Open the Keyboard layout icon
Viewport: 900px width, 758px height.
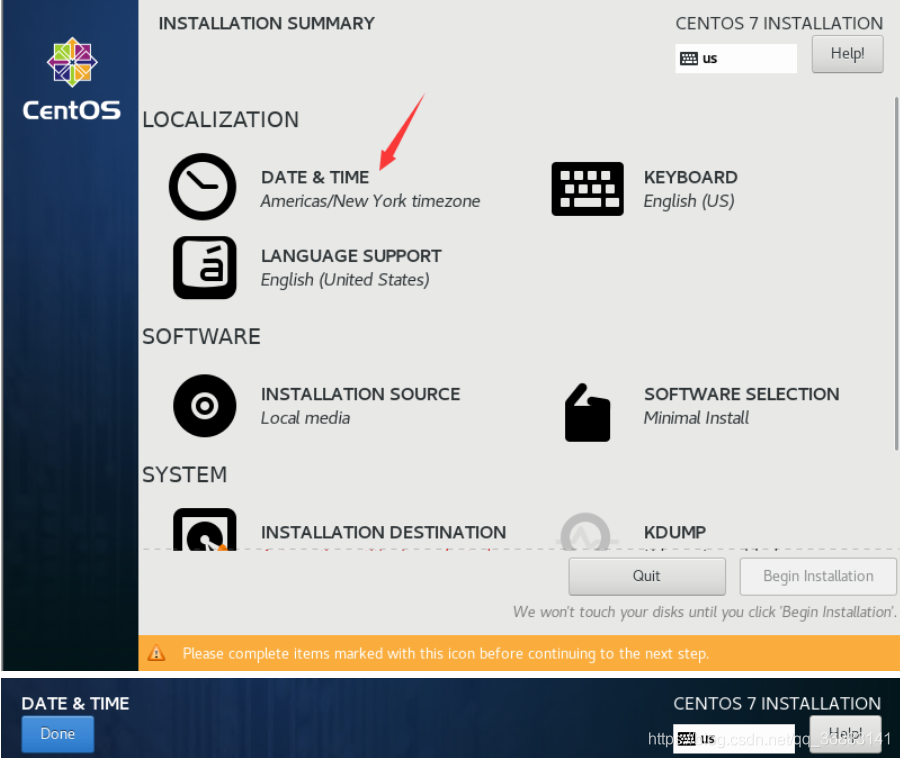[587, 189]
